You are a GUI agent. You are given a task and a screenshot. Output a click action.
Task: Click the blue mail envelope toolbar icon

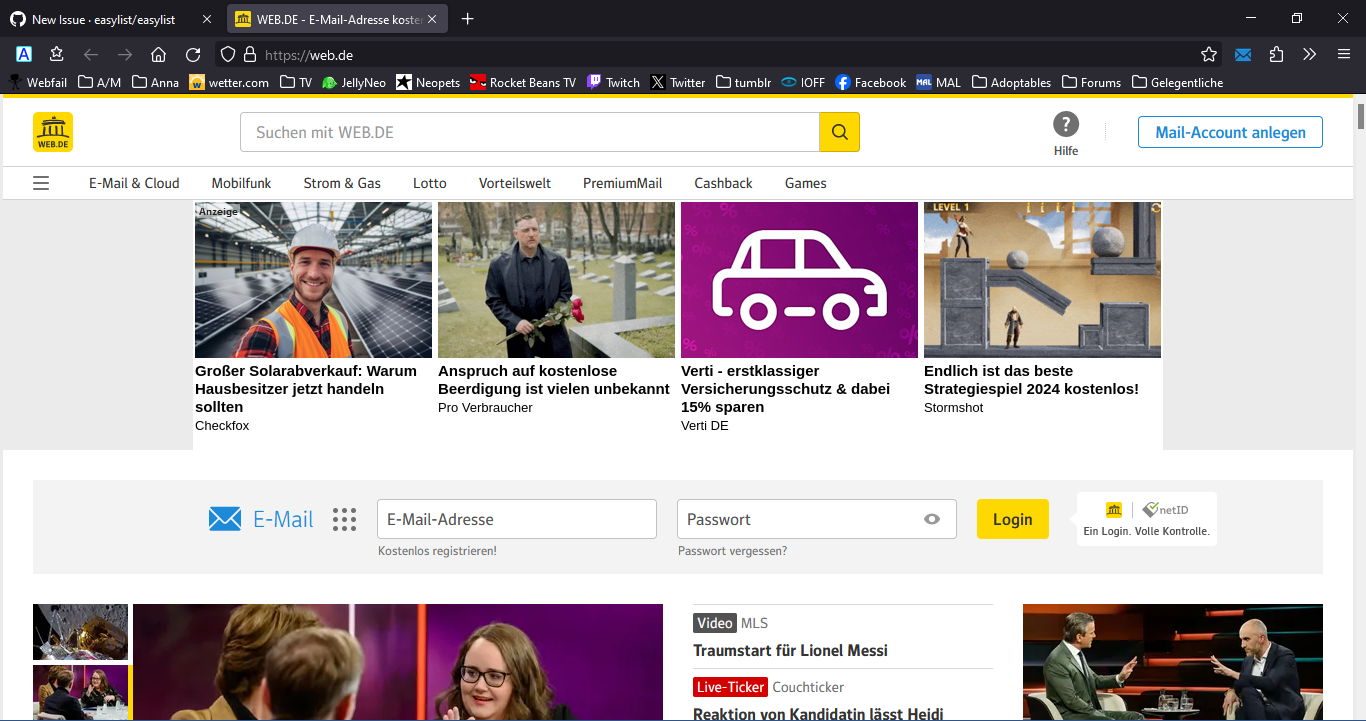[x=1243, y=55]
